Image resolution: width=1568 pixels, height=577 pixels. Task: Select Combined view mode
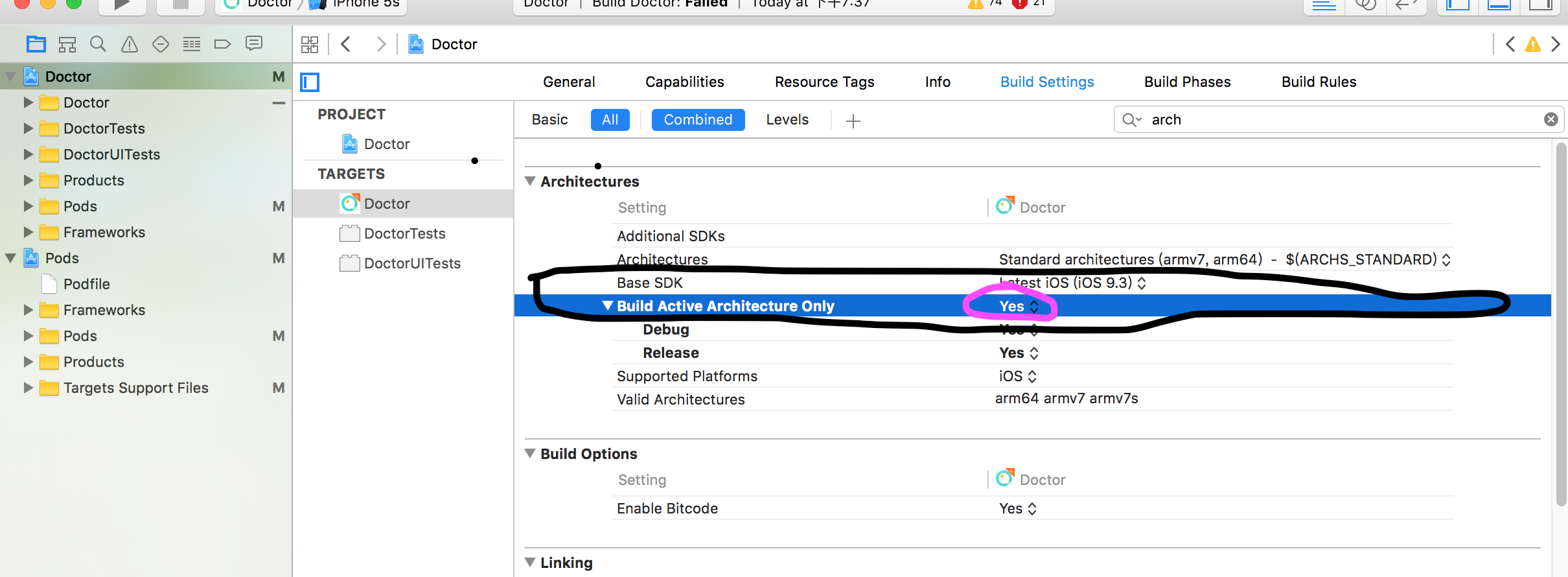click(698, 120)
